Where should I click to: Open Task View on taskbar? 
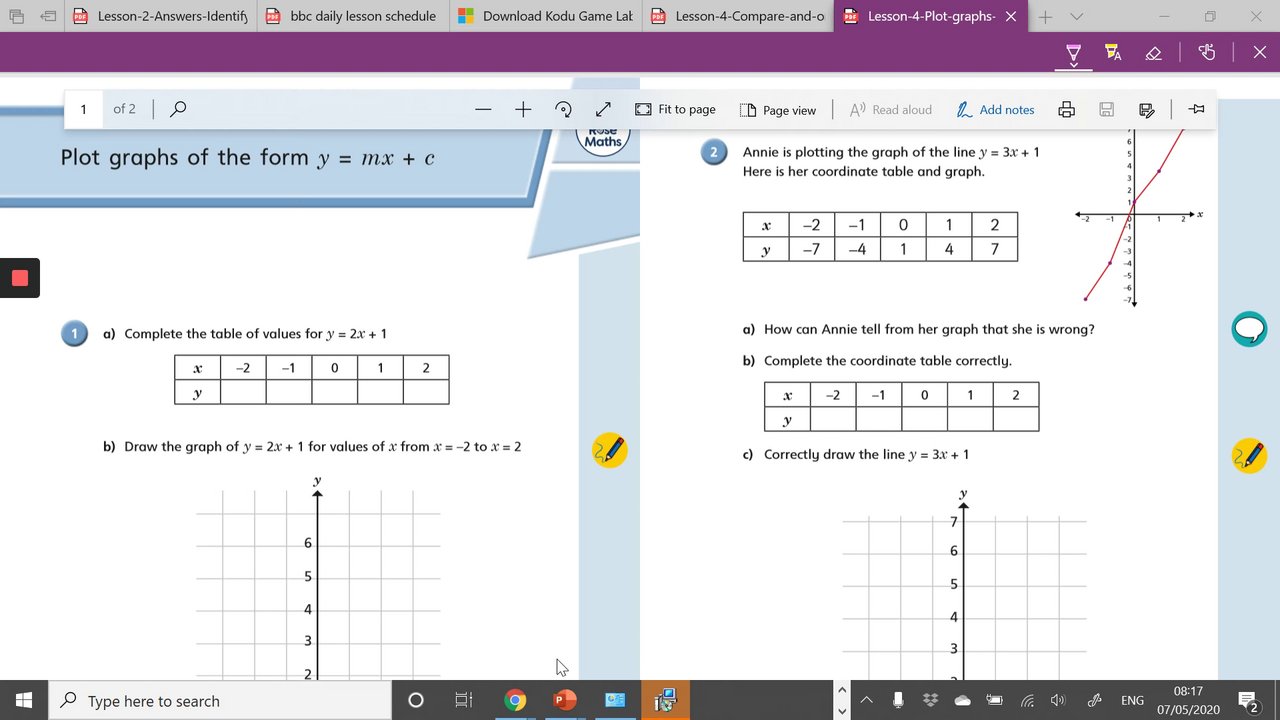(463, 700)
